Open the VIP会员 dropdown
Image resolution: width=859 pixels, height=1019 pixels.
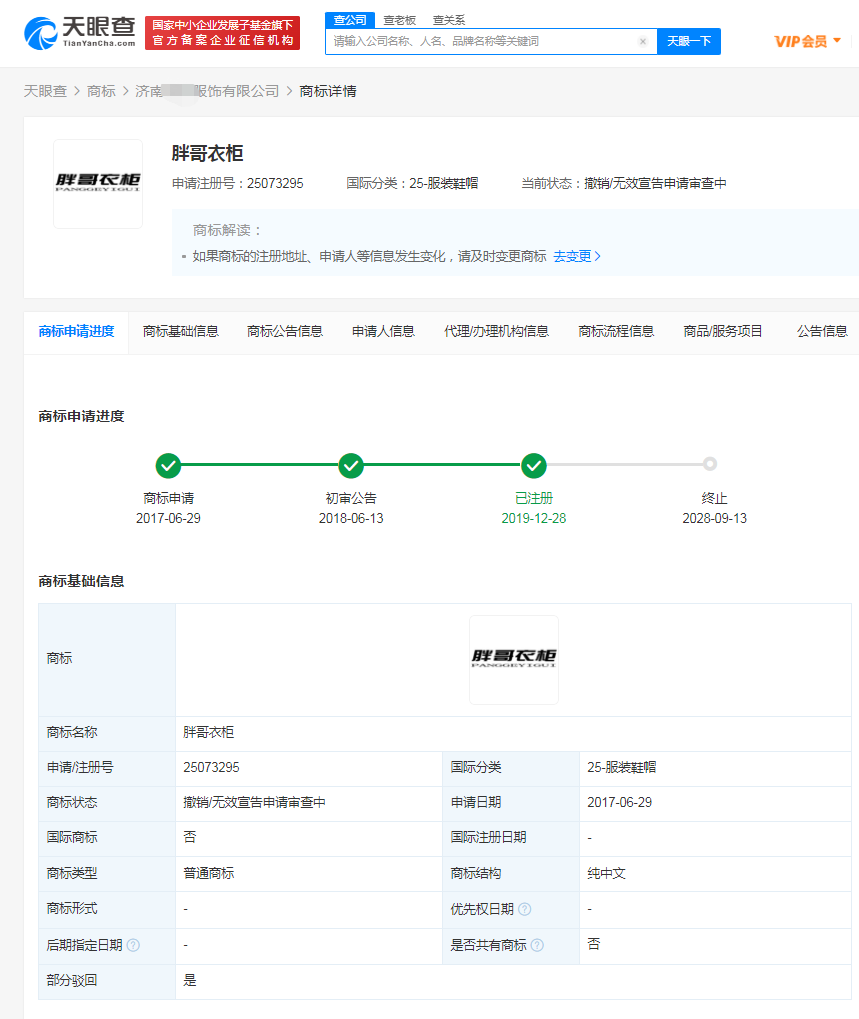point(808,42)
